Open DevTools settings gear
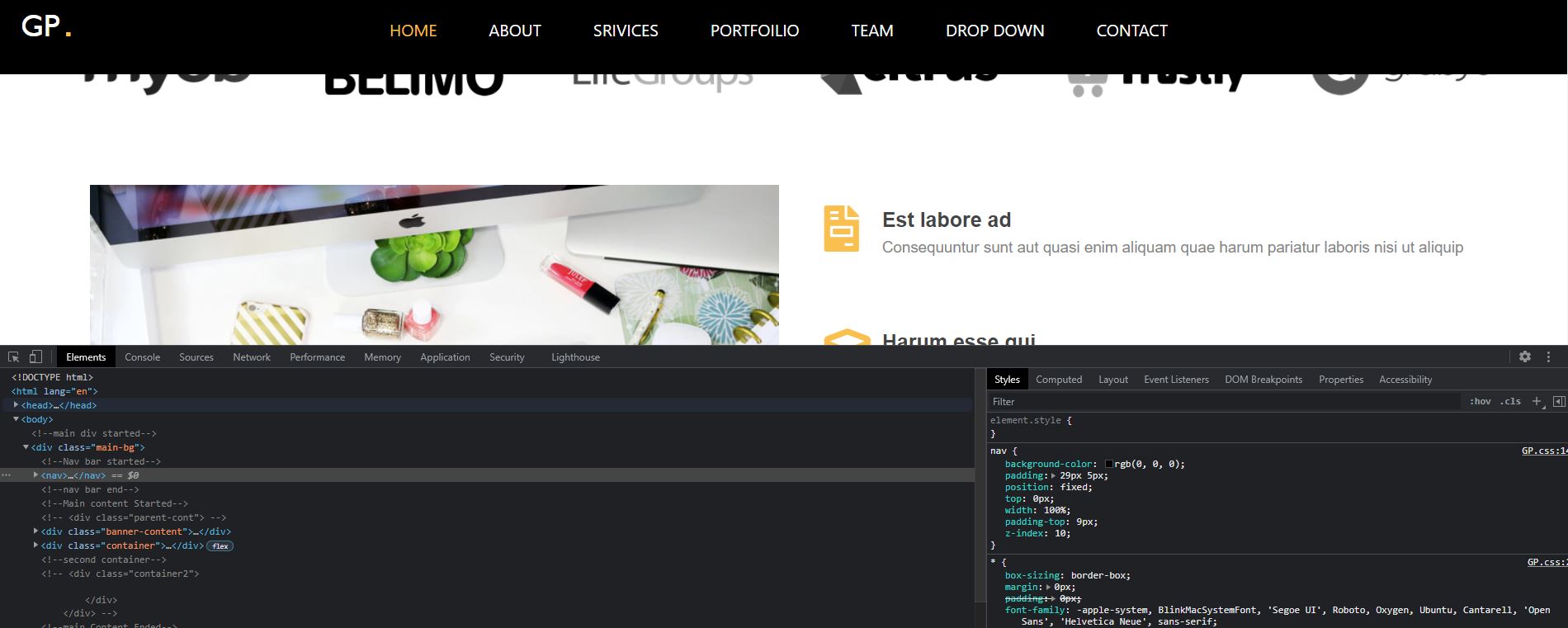This screenshot has height=628, width=1568. pos(1525,356)
